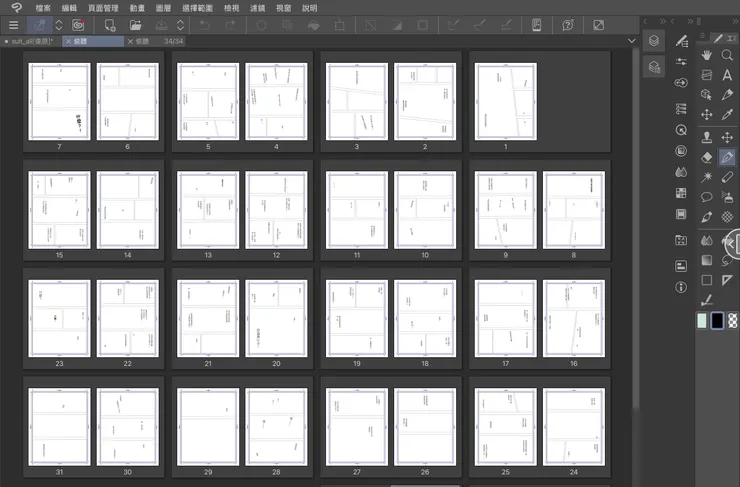Click stepper beside the Clip Studio open icon
The image size is (740, 487).
[59, 25]
